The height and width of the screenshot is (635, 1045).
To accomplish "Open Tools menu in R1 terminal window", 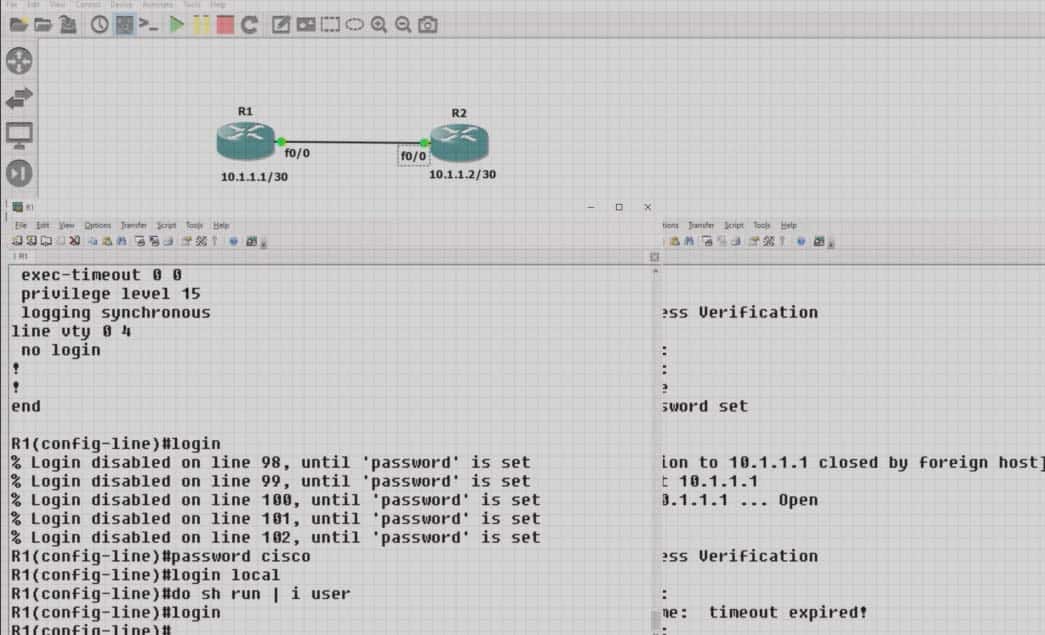I will pyautogui.click(x=194, y=225).
